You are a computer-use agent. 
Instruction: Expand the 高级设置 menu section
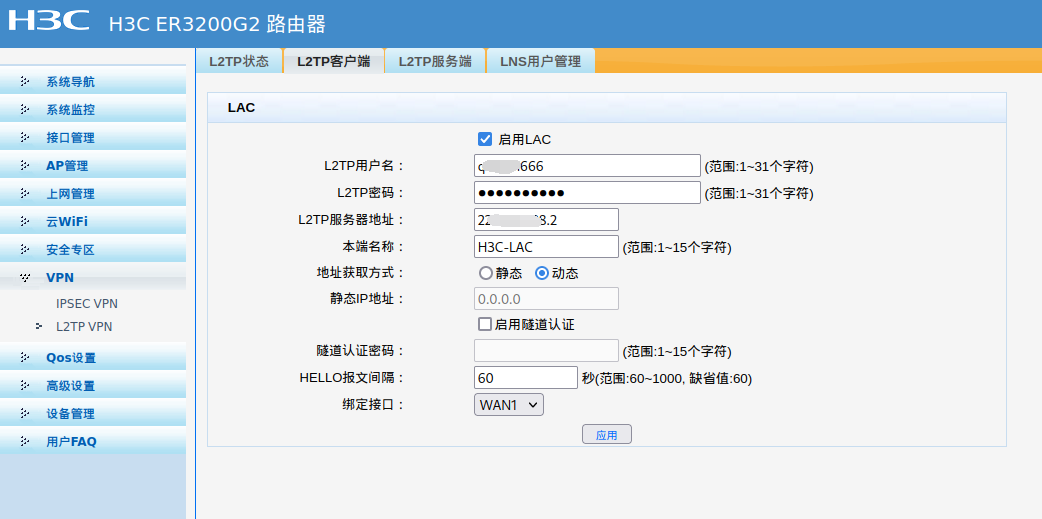[93, 385]
